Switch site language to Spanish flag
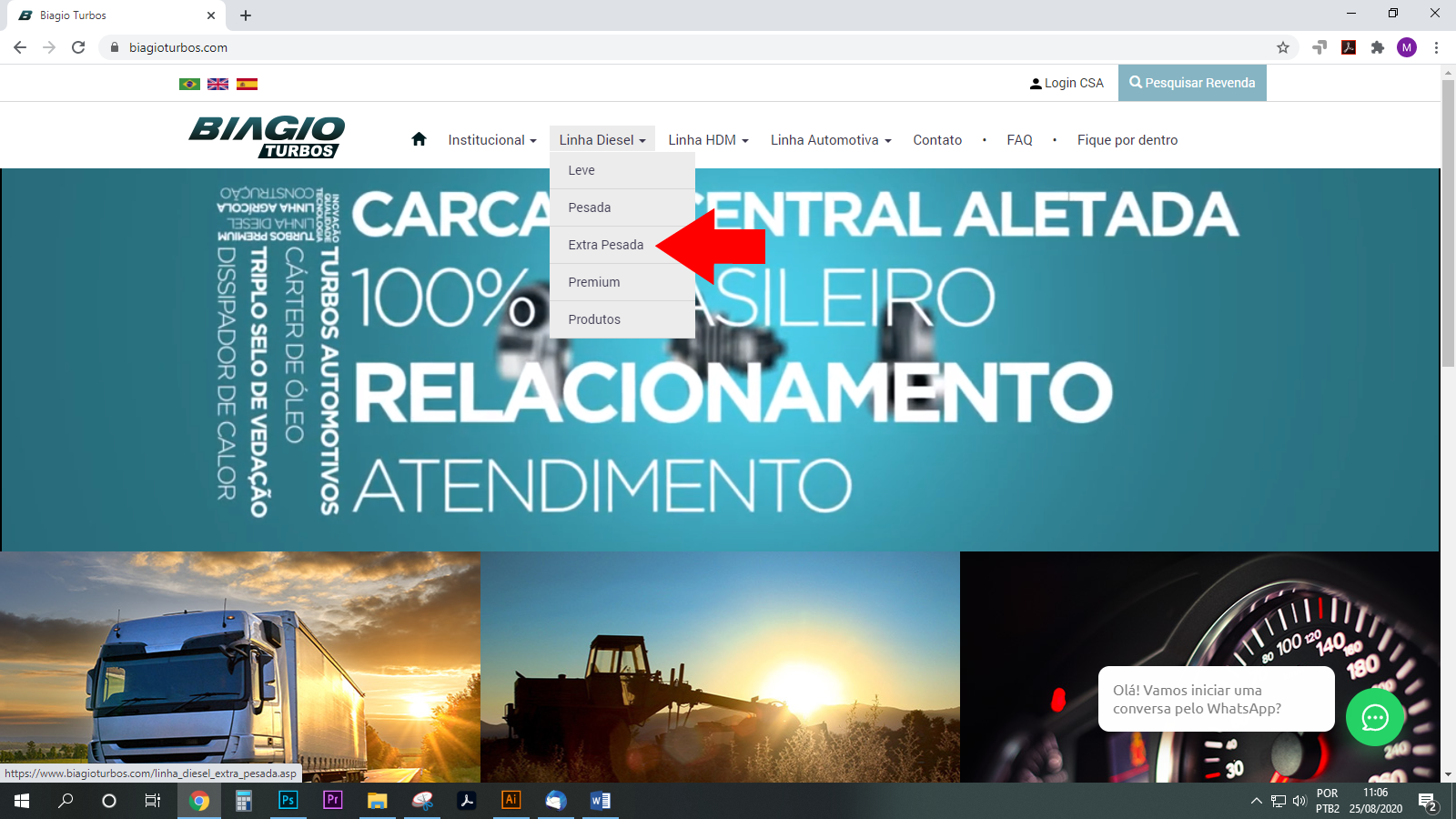The width and height of the screenshot is (1456, 819). [x=247, y=84]
